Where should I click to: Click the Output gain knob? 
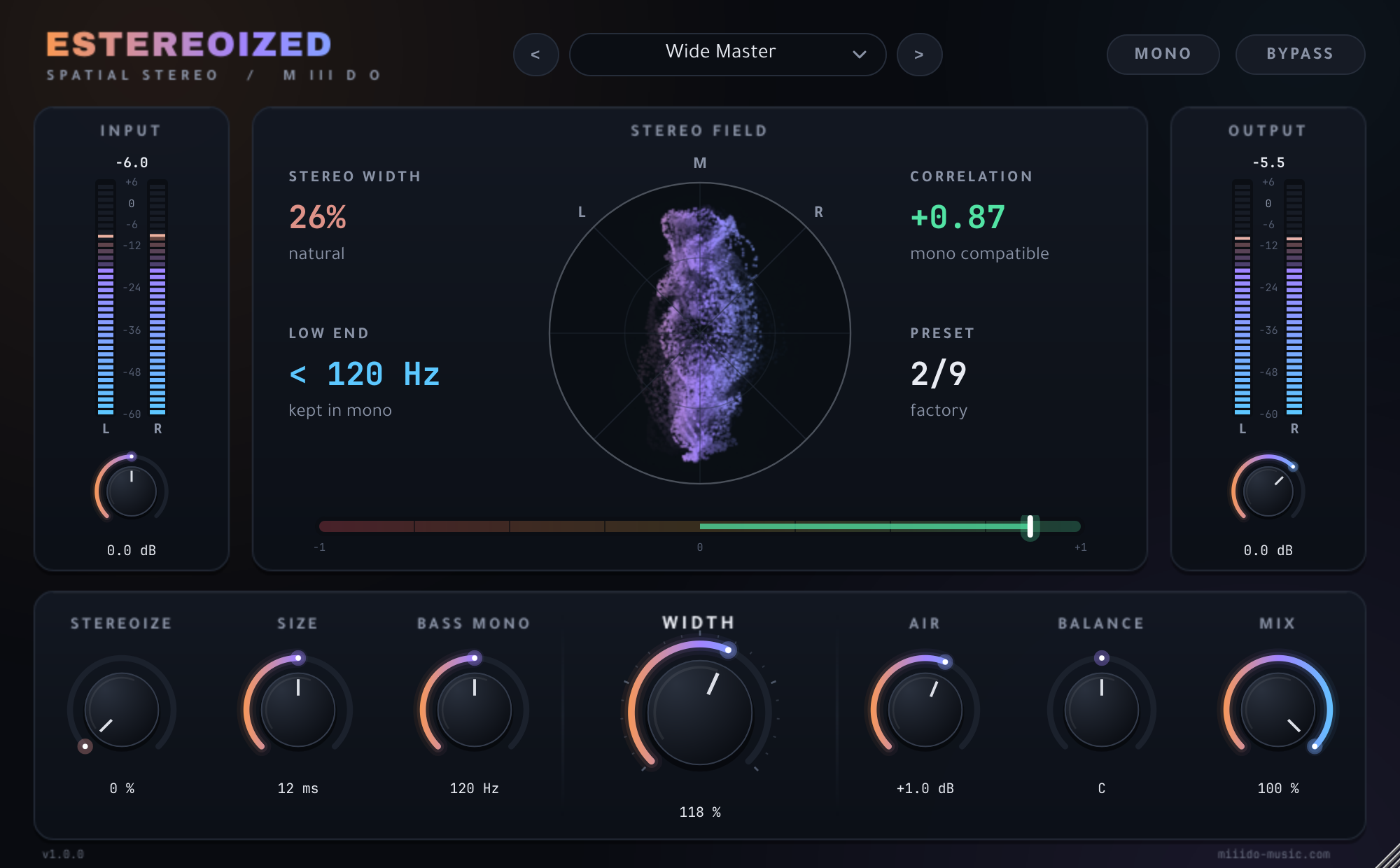click(x=1268, y=491)
